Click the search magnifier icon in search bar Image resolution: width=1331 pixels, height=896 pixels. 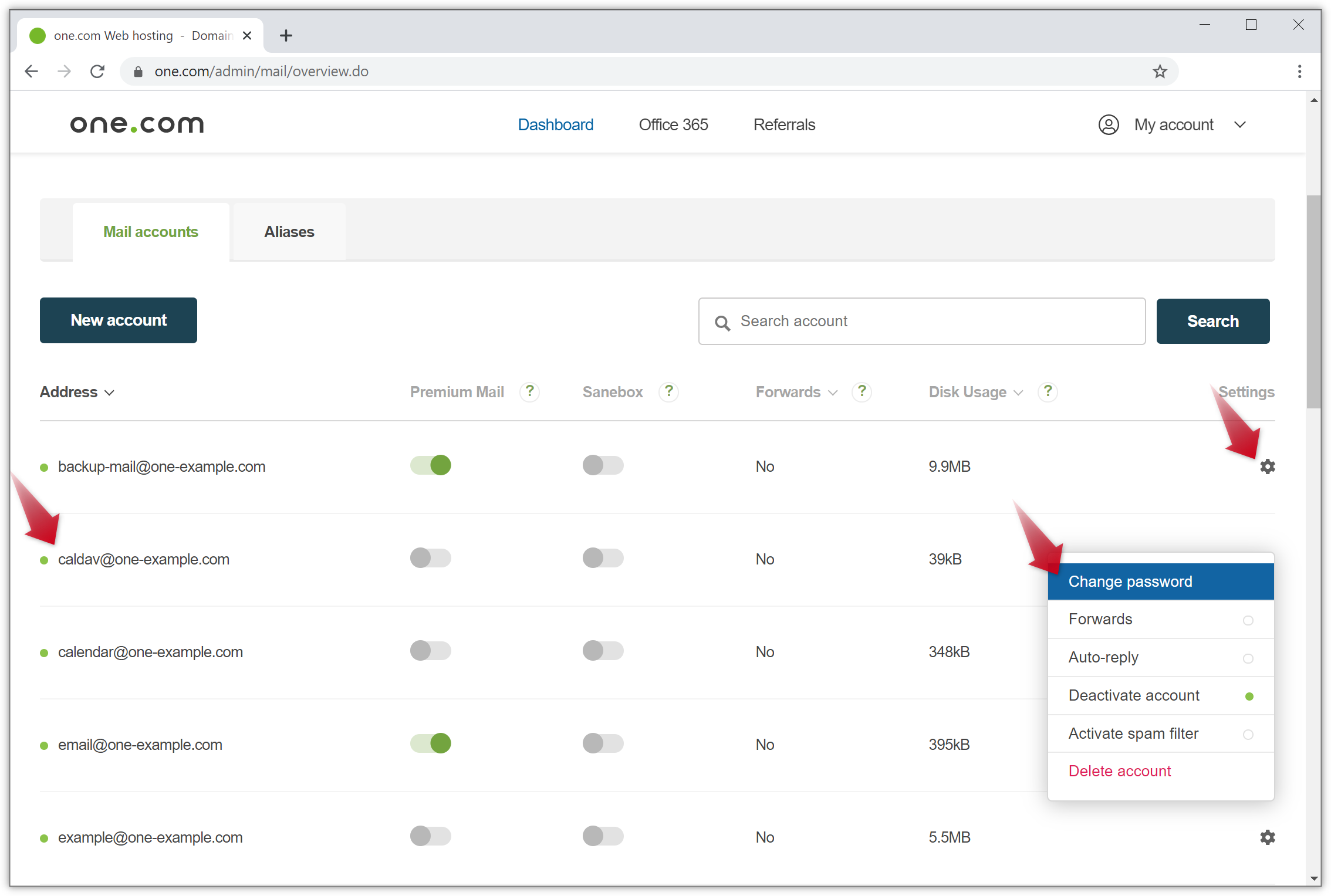tap(723, 322)
